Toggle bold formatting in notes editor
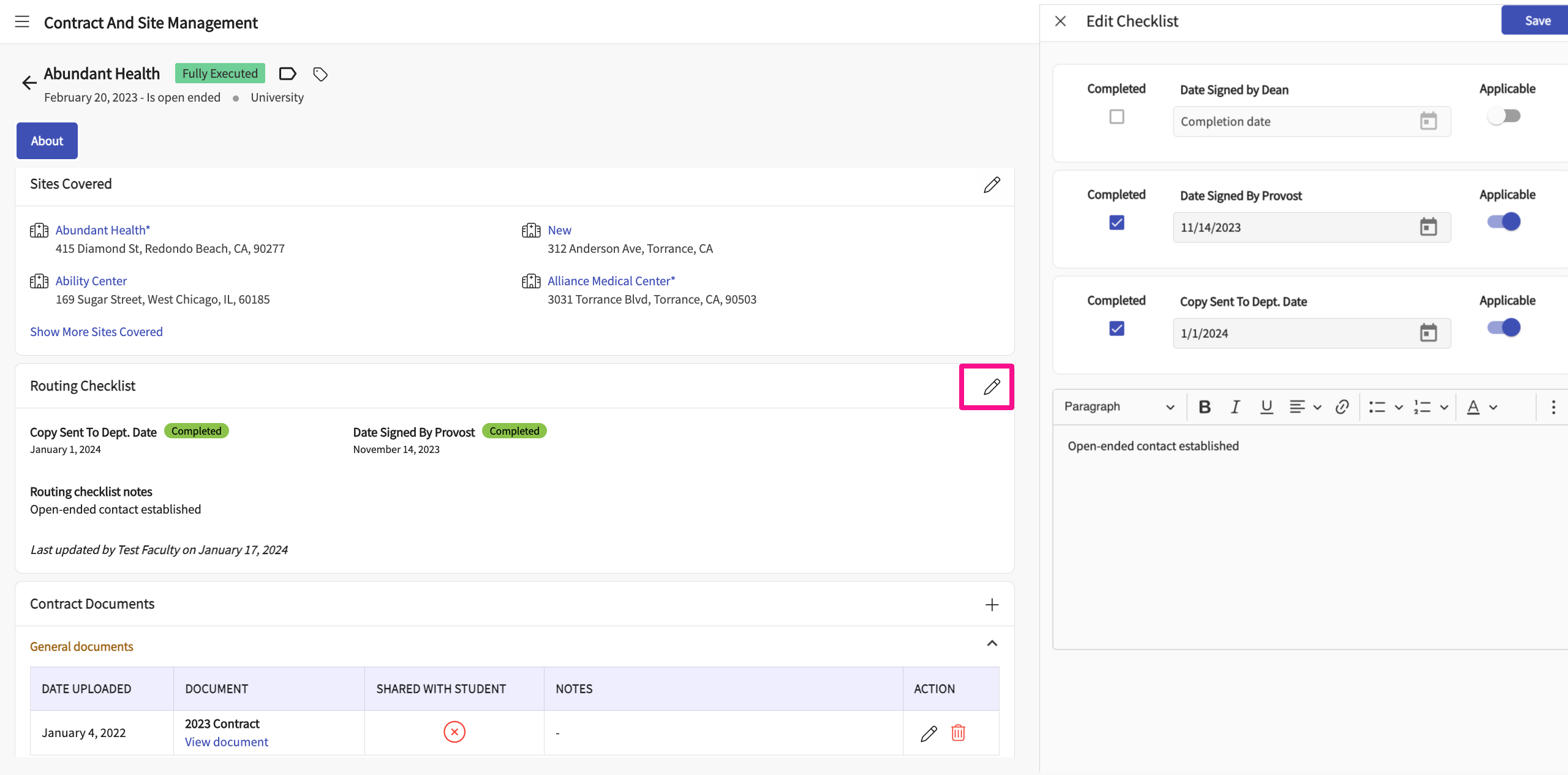Viewport: 1568px width, 775px height. [1204, 407]
